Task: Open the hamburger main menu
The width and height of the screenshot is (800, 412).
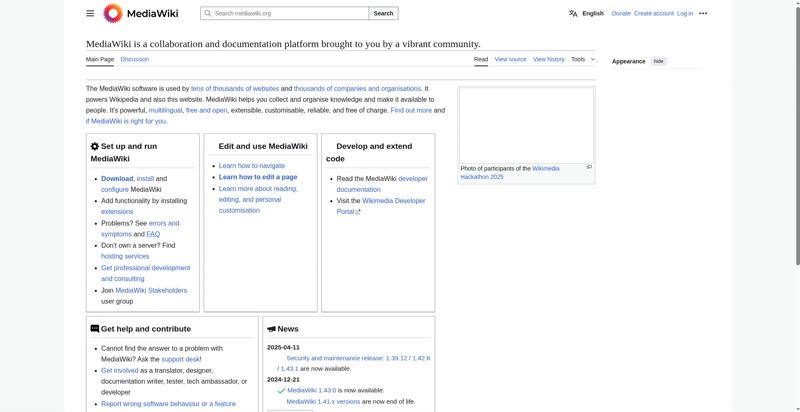Action: [90, 13]
